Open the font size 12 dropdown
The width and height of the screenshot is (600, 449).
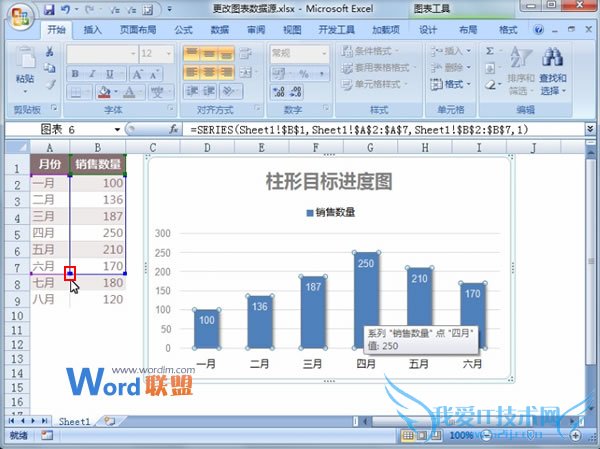tap(169, 54)
